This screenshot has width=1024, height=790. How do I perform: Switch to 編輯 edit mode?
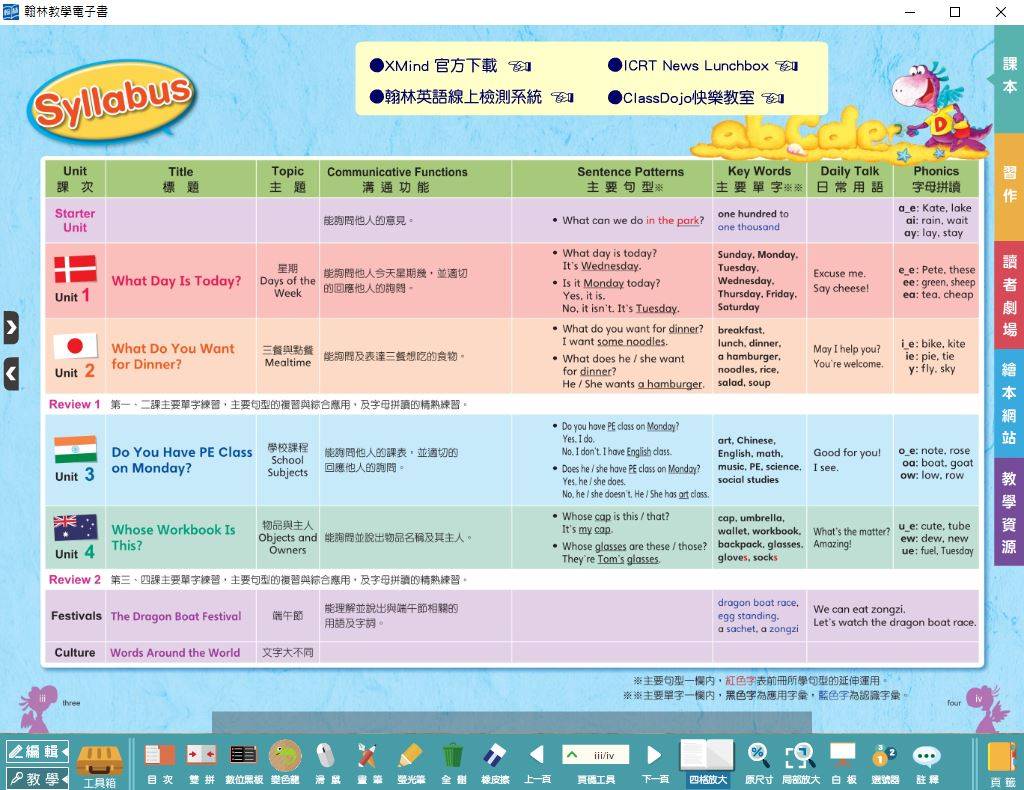click(x=36, y=751)
